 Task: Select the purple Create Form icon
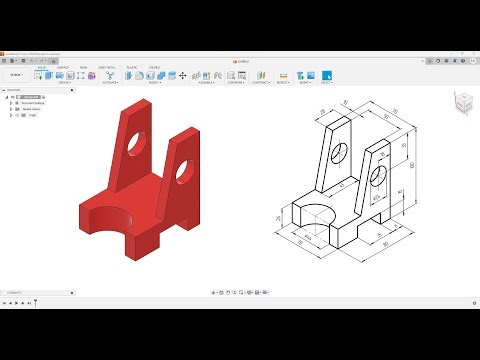(x=91, y=76)
